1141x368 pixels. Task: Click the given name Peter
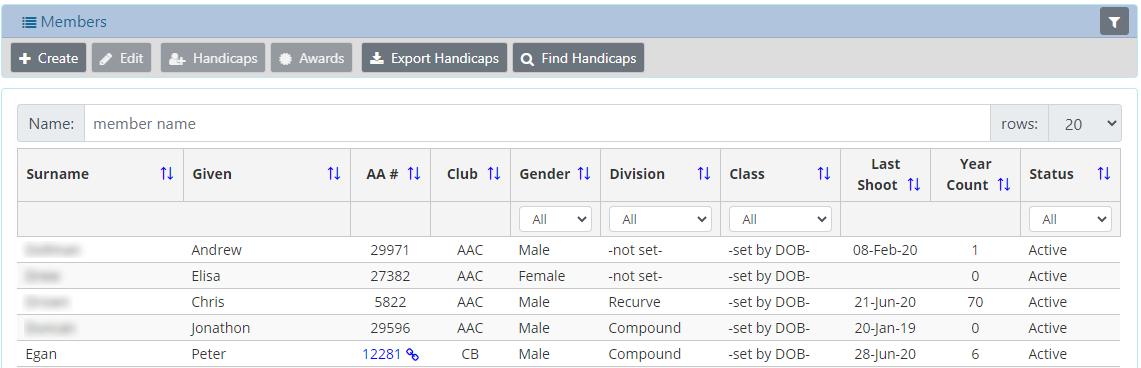click(209, 354)
